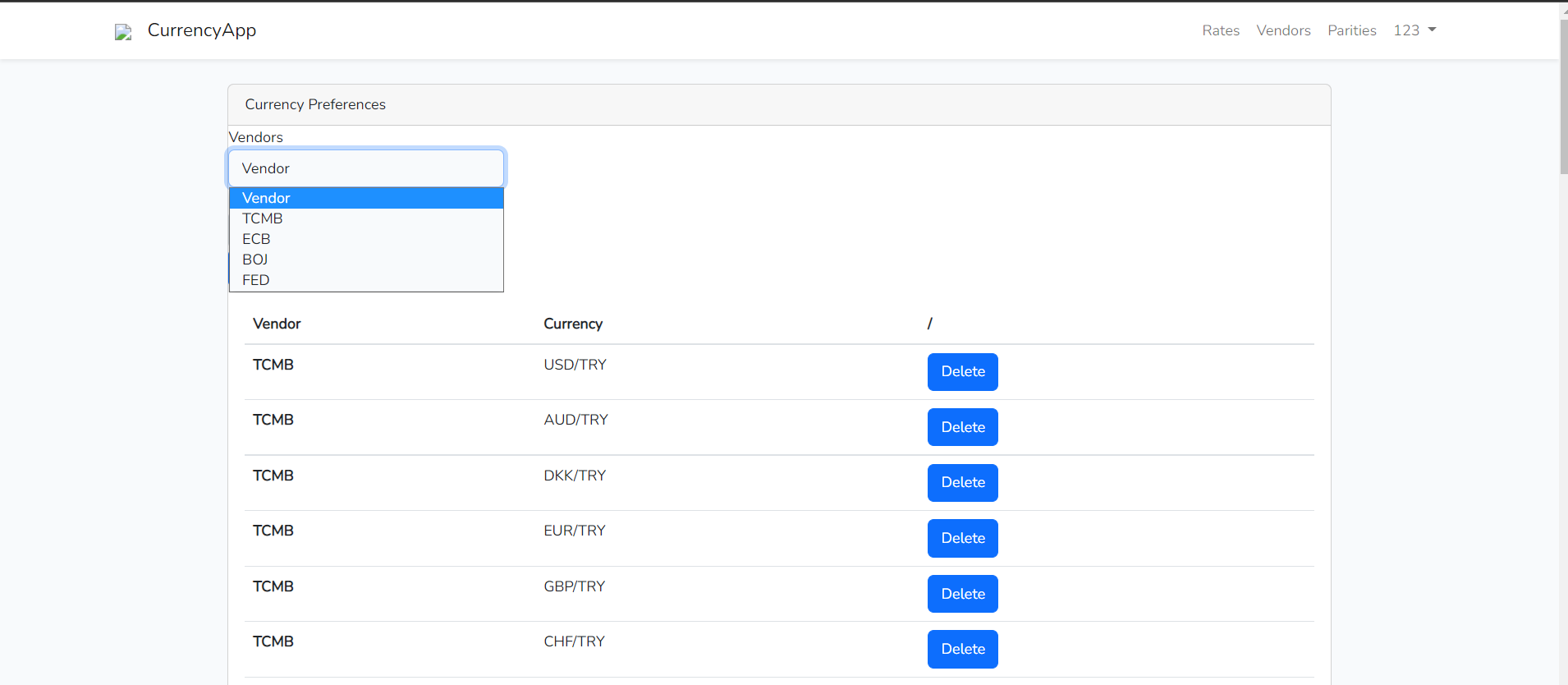This screenshot has width=1568, height=685.
Task: Go to the Rates page
Action: [1221, 30]
